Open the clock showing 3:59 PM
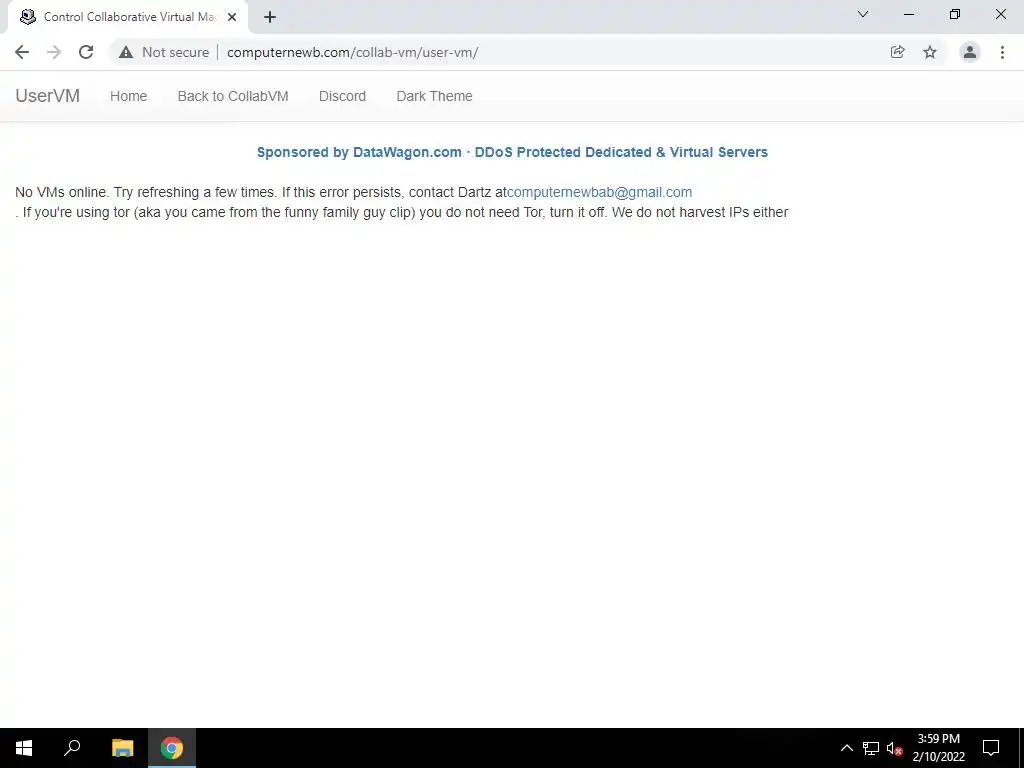Image resolution: width=1024 pixels, height=768 pixels. pos(938,748)
